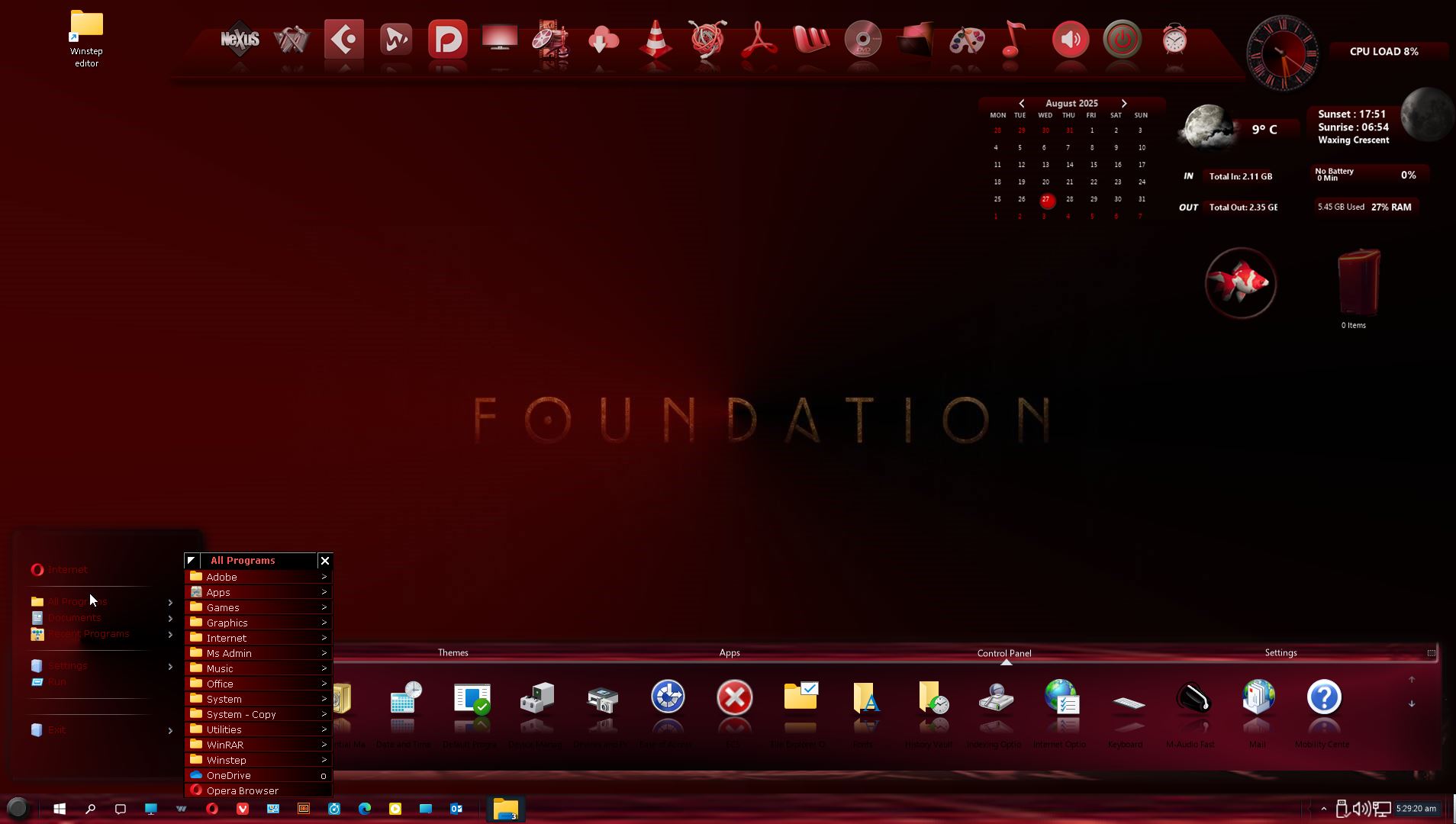1456x824 pixels.
Task: Switch to the Themes tab
Action: (453, 652)
